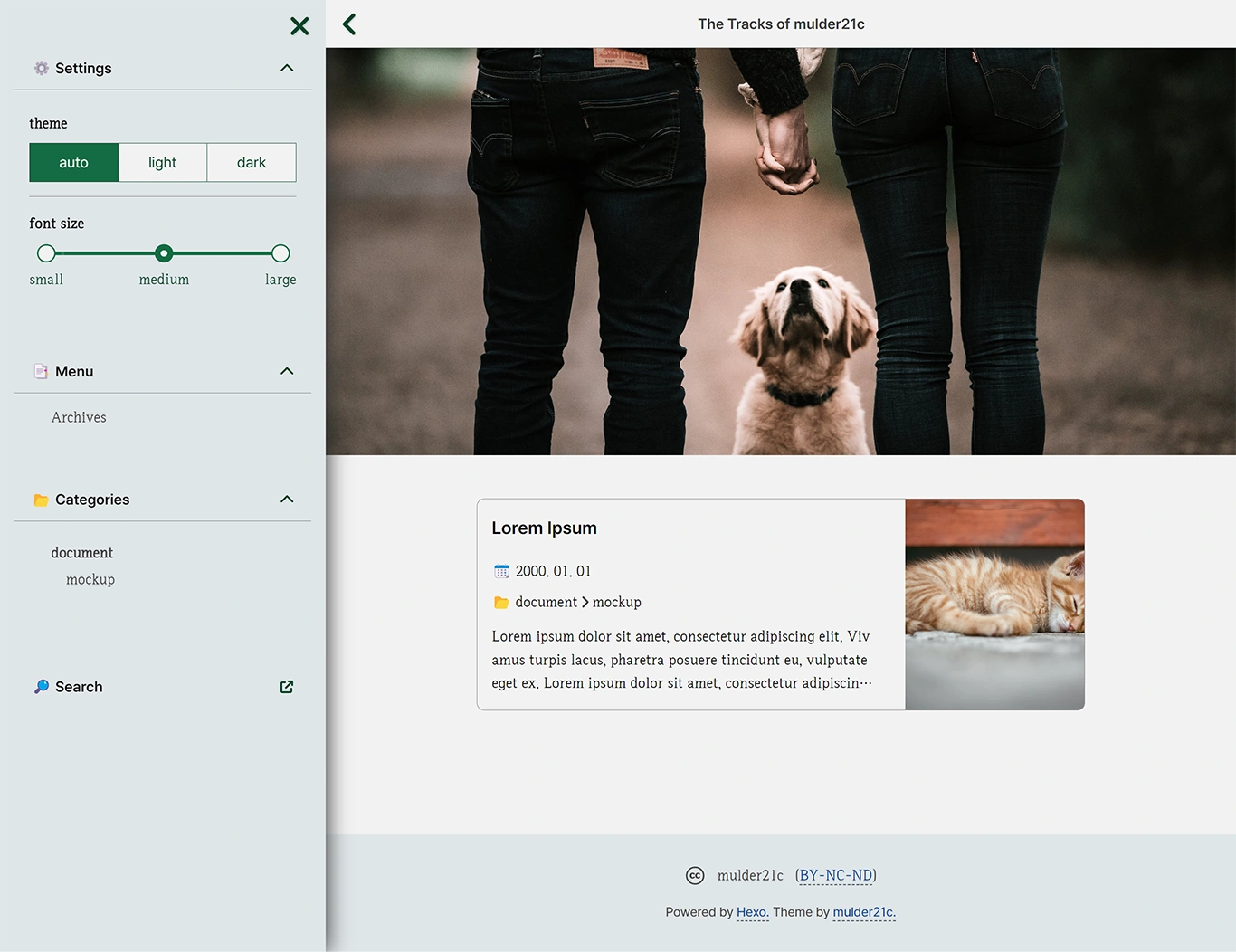The width and height of the screenshot is (1236, 952).
Task: Close the sidebar with the X icon
Action: coord(299,26)
